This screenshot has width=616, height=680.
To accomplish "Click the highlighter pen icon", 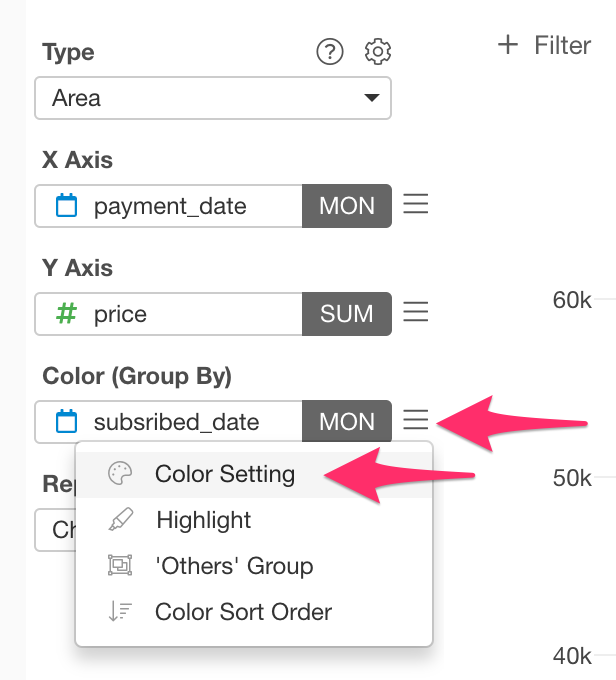I will pos(120,519).
